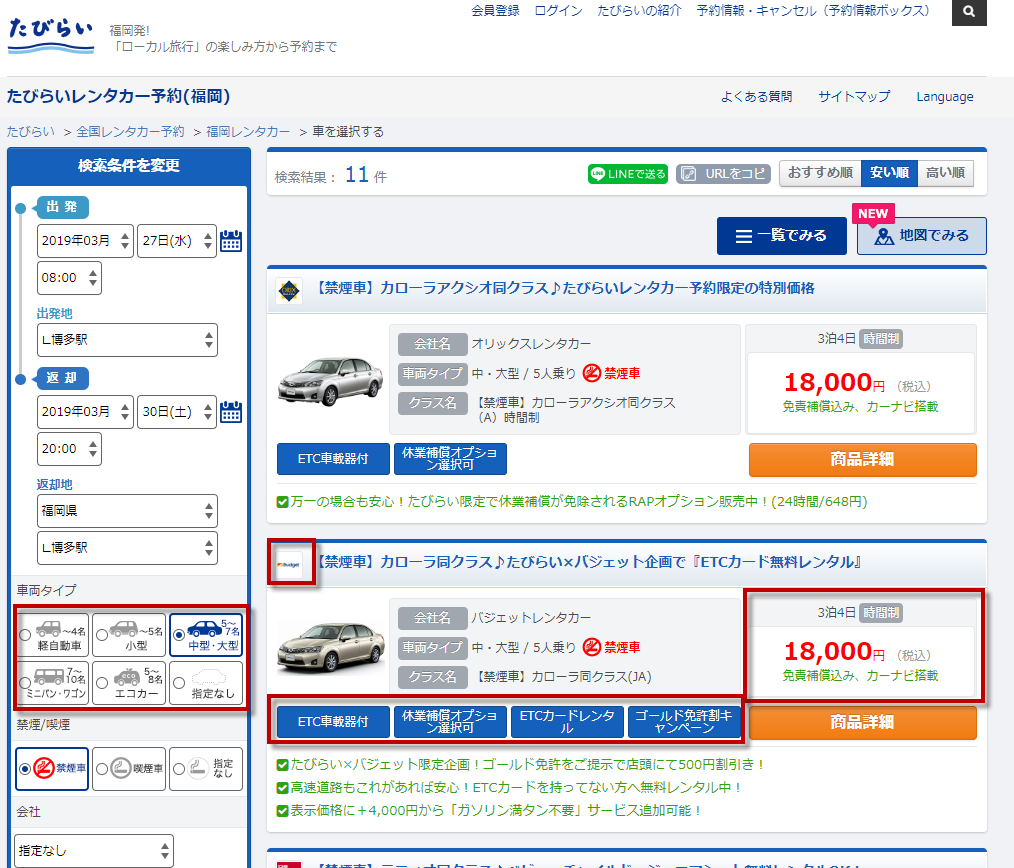1014x868 pixels.
Task: Sort by 安い順 tab
Action: (889, 173)
